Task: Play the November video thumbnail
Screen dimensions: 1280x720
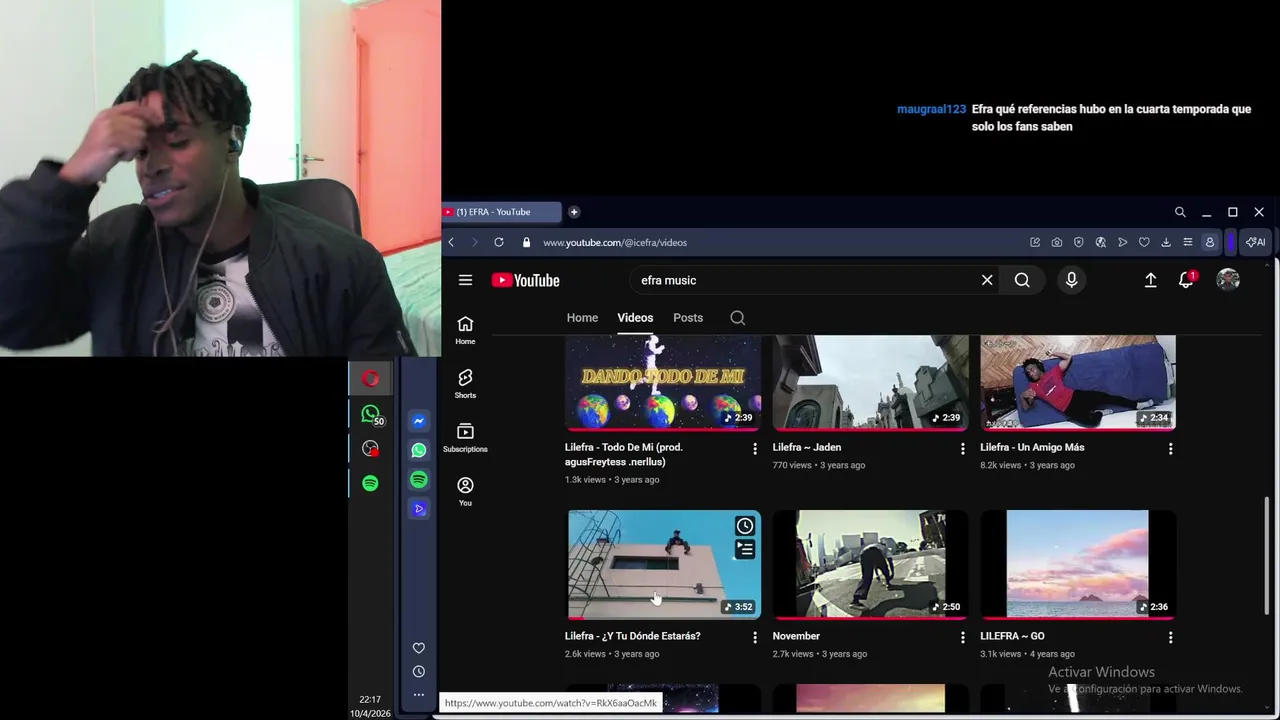Action: click(871, 564)
